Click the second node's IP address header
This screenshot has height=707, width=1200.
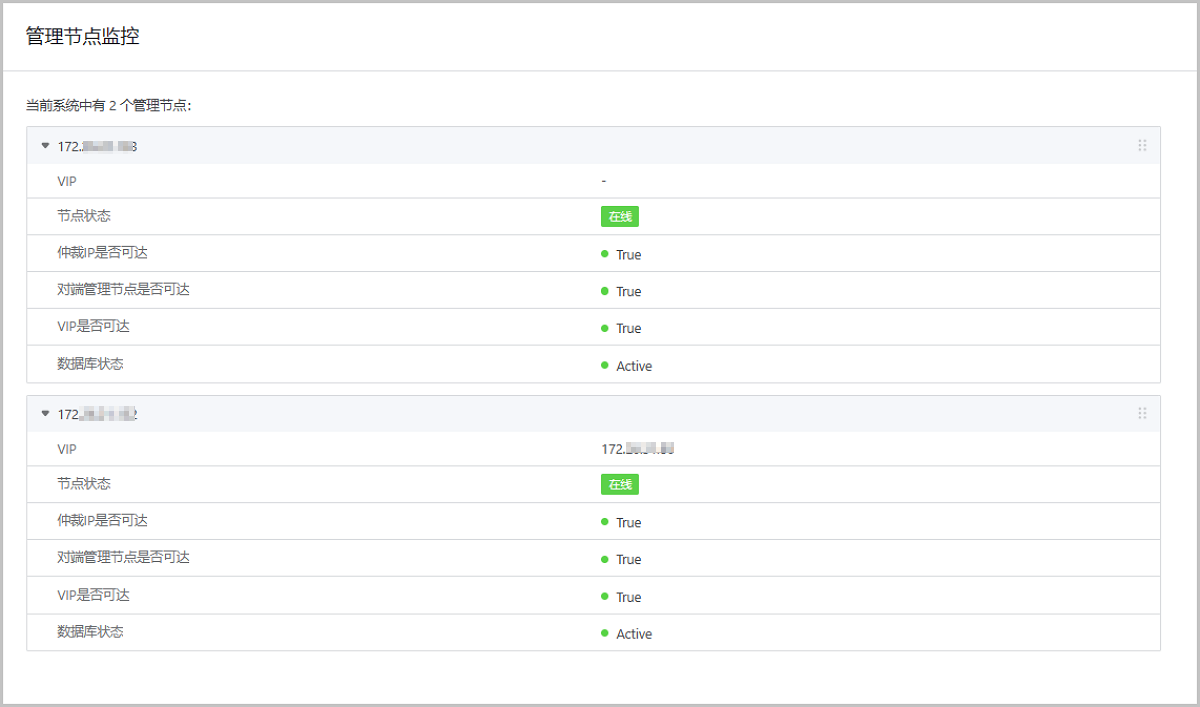(97, 414)
